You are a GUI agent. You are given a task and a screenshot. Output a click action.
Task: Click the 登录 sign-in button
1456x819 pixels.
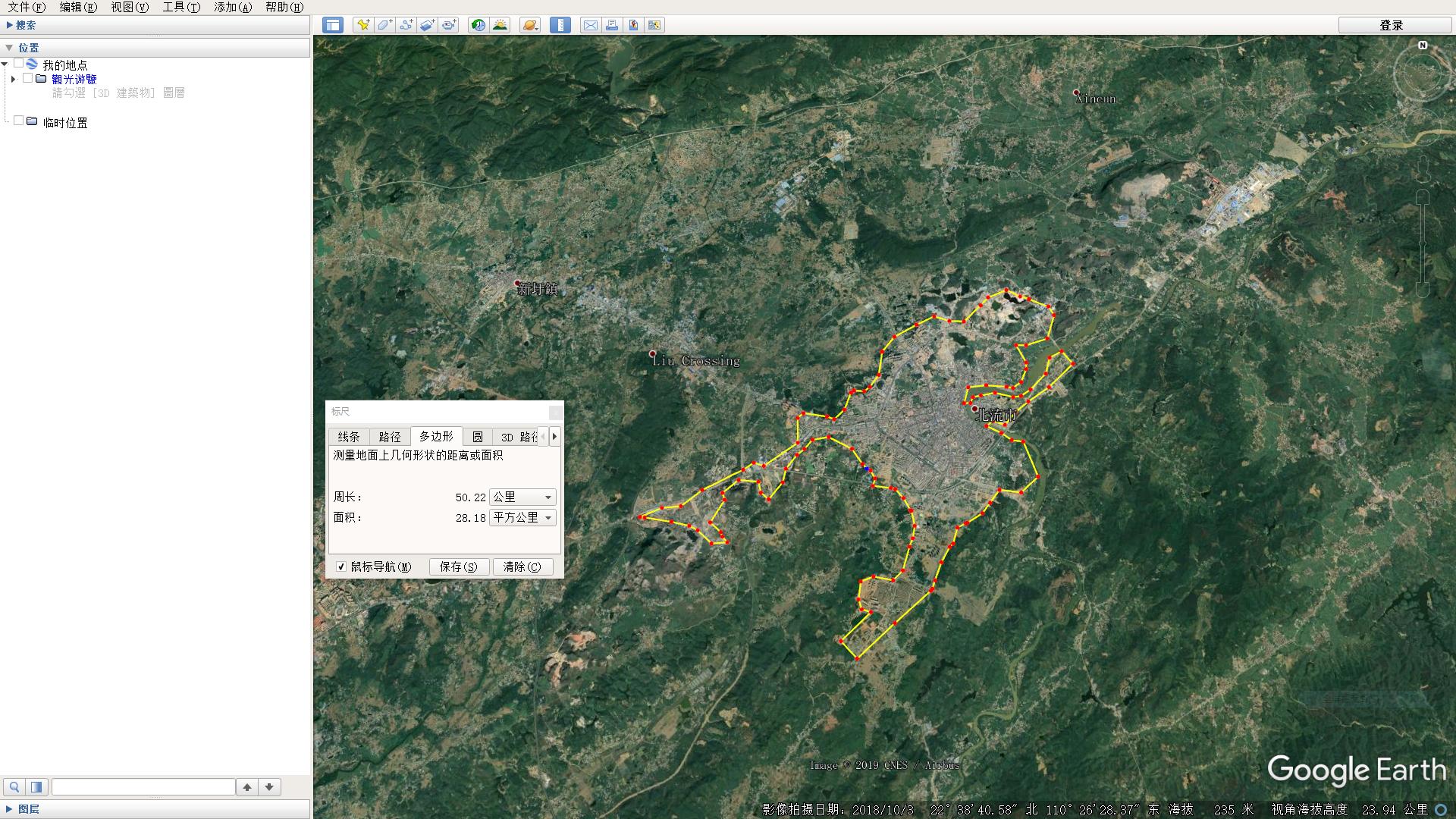pyautogui.click(x=1391, y=25)
